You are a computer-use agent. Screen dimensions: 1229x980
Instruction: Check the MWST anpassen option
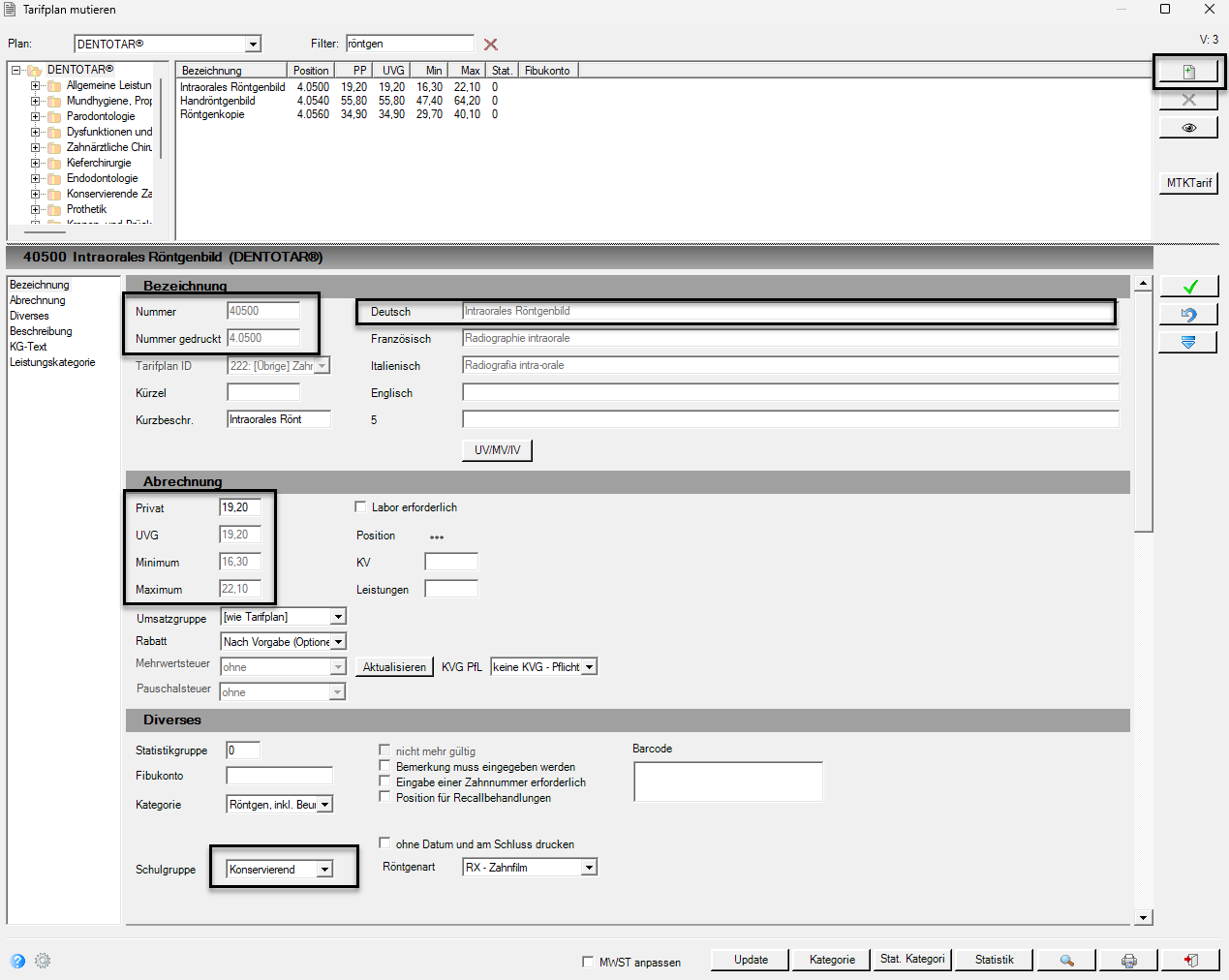coord(588,962)
